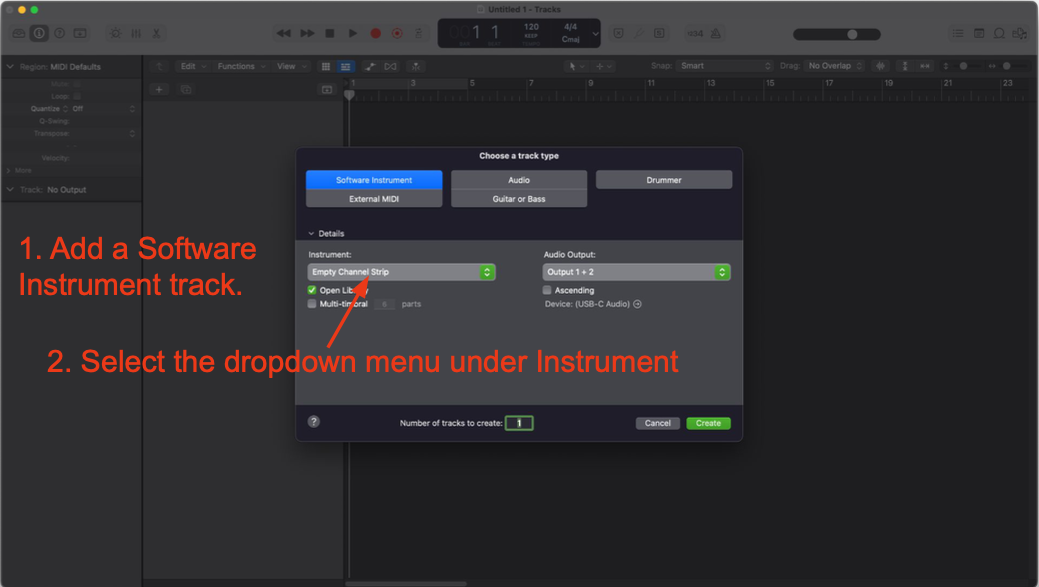This screenshot has width=1039, height=587.
Task: Open Editors scissors icon
Action: 156,33
